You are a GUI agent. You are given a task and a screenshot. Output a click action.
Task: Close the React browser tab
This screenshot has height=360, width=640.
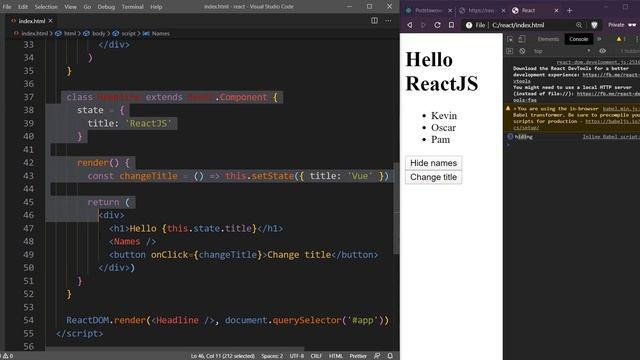(556, 11)
